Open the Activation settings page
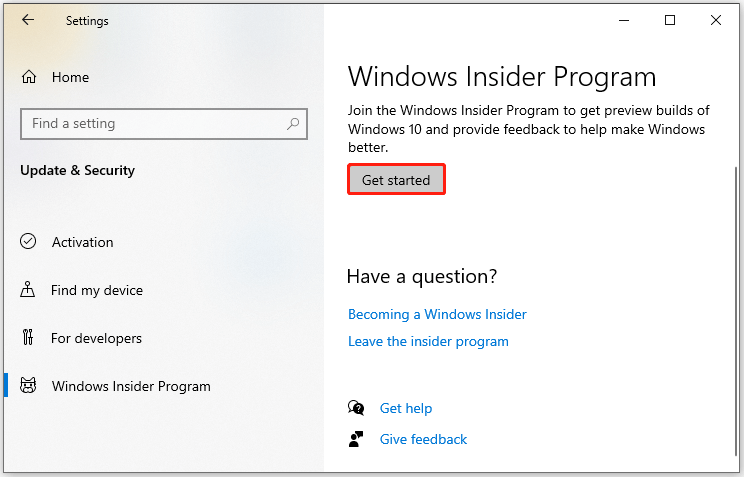This screenshot has height=477, width=744. (x=83, y=242)
